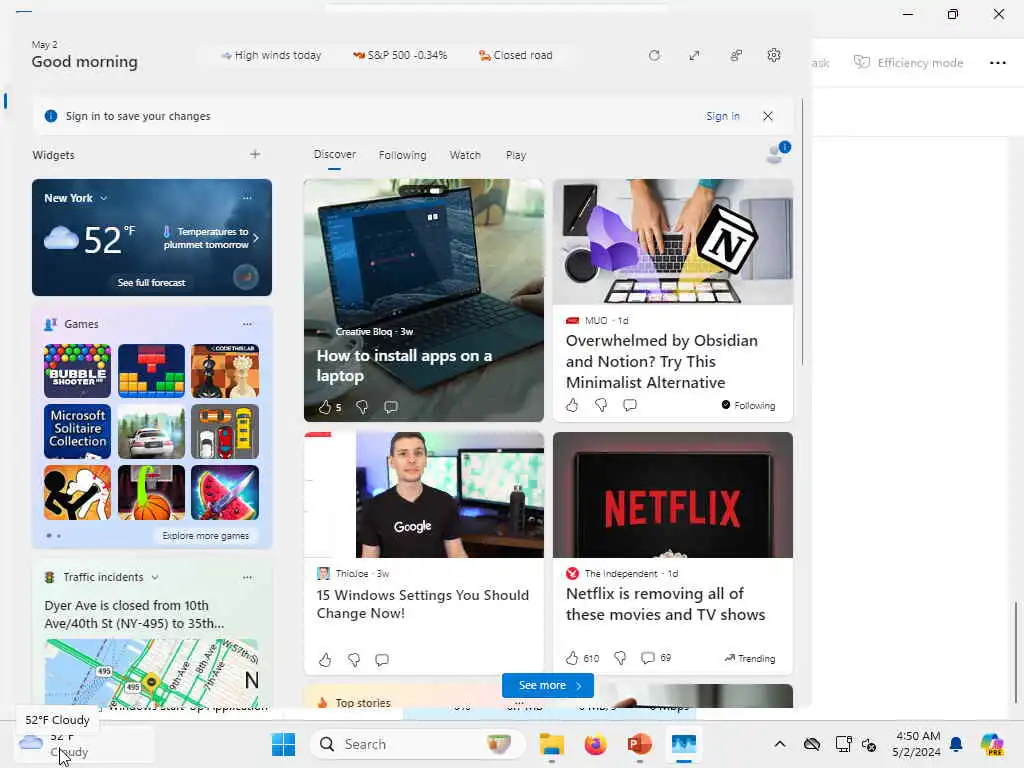Image resolution: width=1024 pixels, height=768 pixels.
Task: Expand the Traffic incidents dropdown
Action: click(x=155, y=577)
